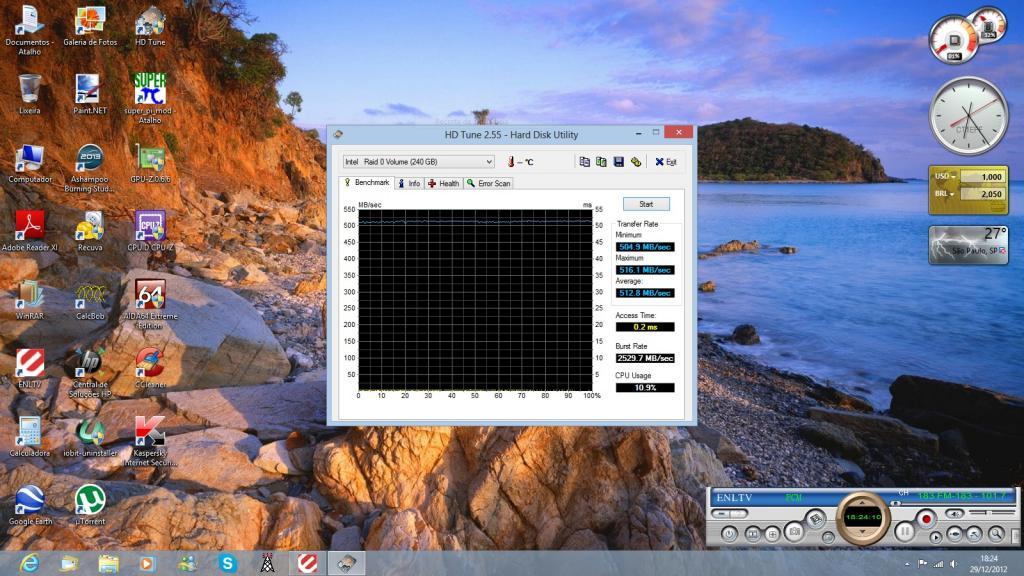1024x576 pixels.
Task: Click the red record button in ENLTV
Action: [925, 519]
